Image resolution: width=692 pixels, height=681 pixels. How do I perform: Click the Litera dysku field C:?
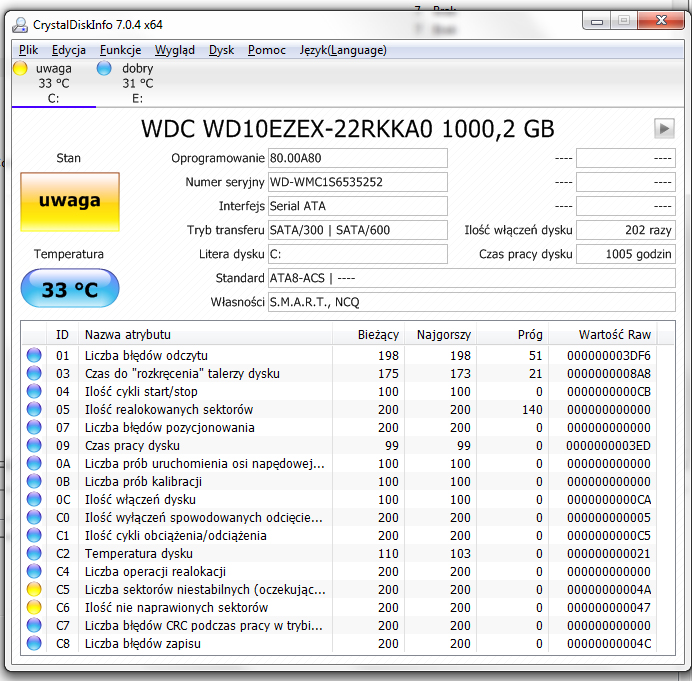[x=358, y=254]
